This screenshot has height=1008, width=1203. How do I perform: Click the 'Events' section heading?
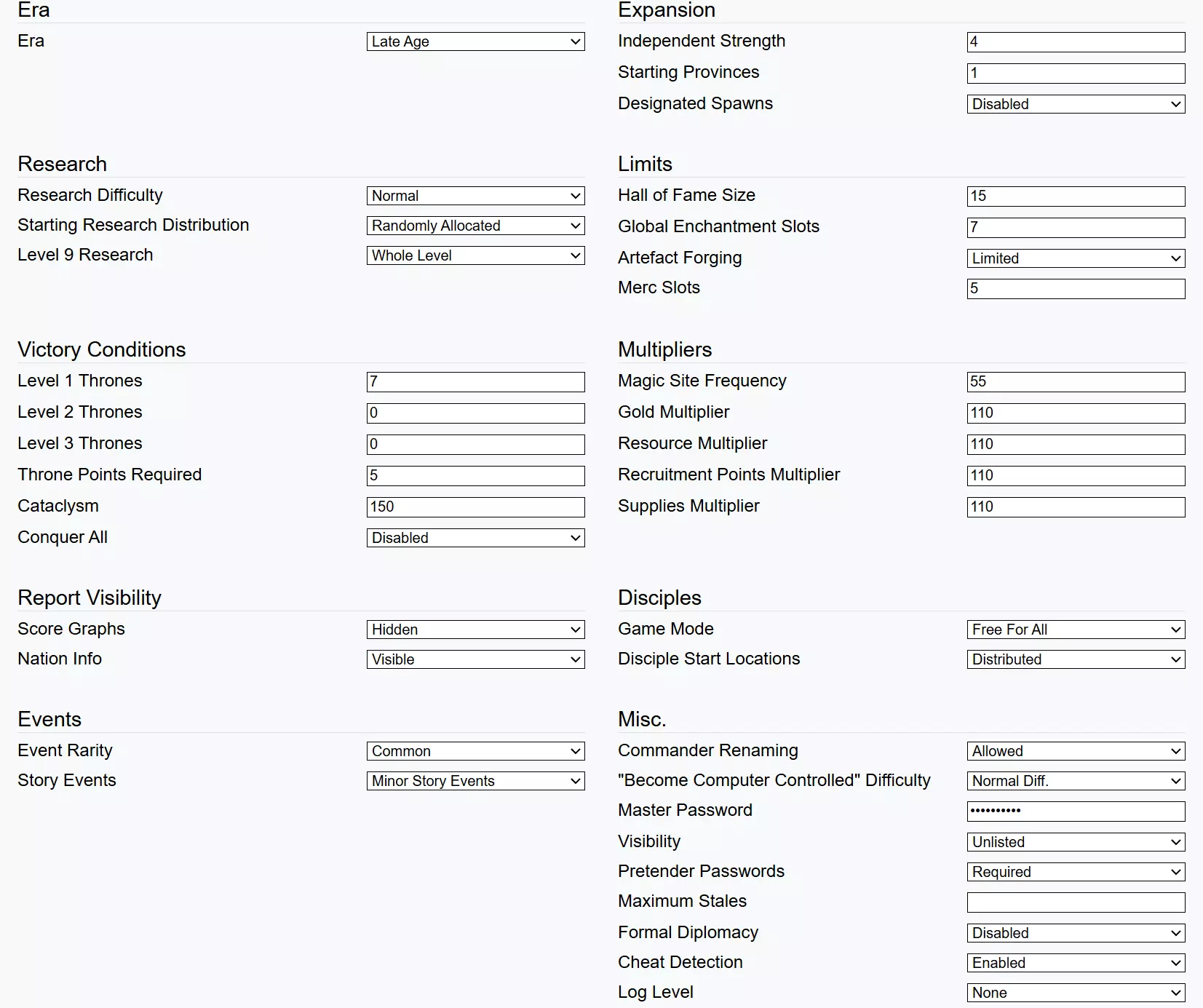coord(49,720)
